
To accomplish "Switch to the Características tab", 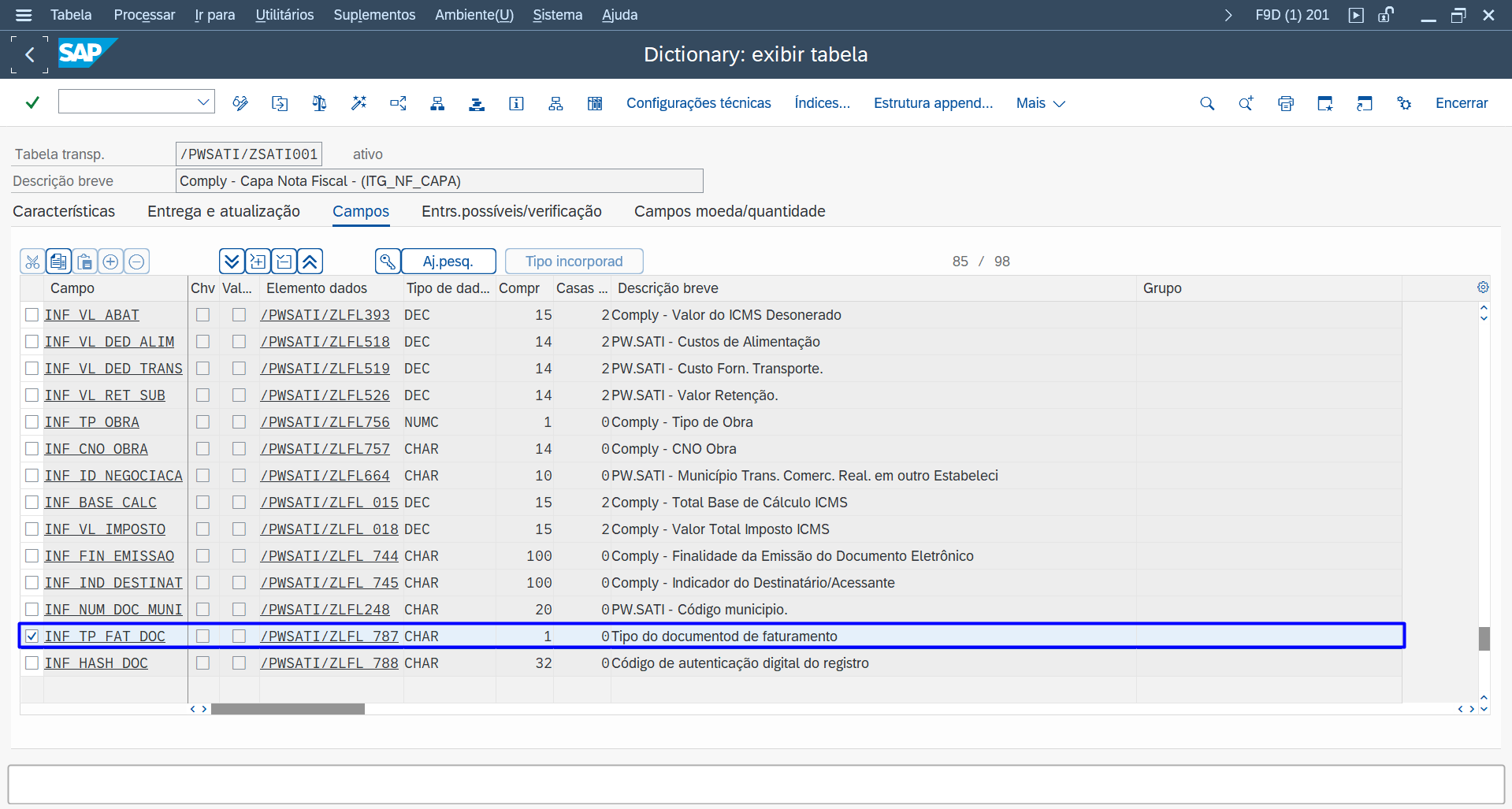I will point(64,211).
